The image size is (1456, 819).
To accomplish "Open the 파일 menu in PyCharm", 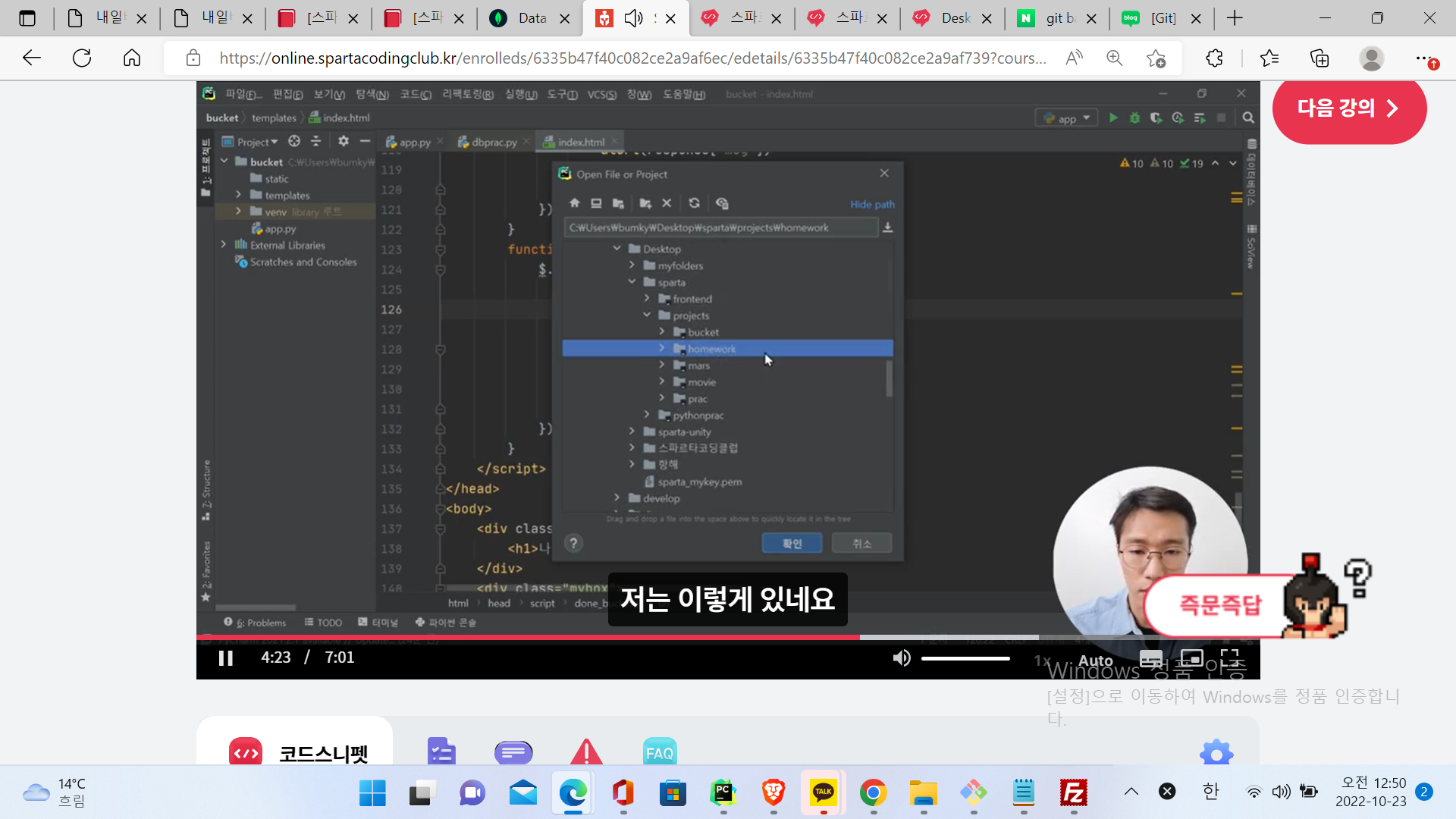I will point(243,94).
